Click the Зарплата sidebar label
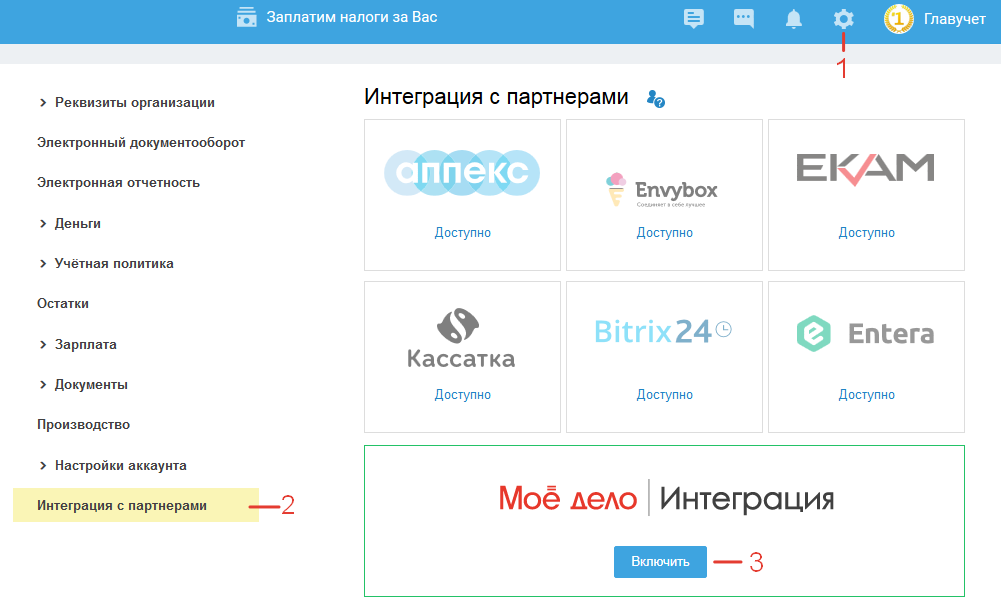Image resolution: width=1001 pixels, height=606 pixels. click(86, 345)
